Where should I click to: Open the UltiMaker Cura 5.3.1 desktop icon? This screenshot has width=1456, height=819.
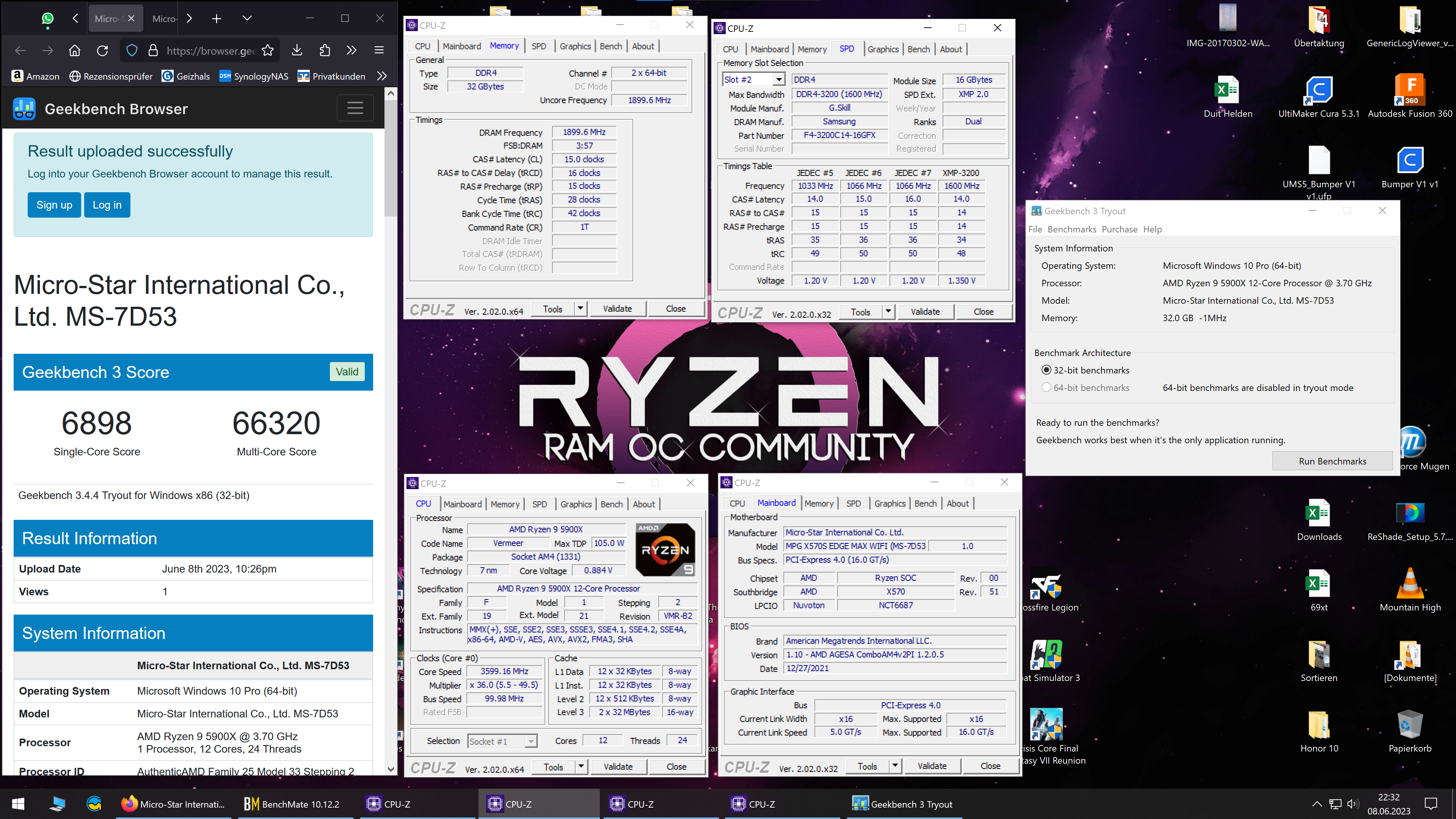[1319, 97]
